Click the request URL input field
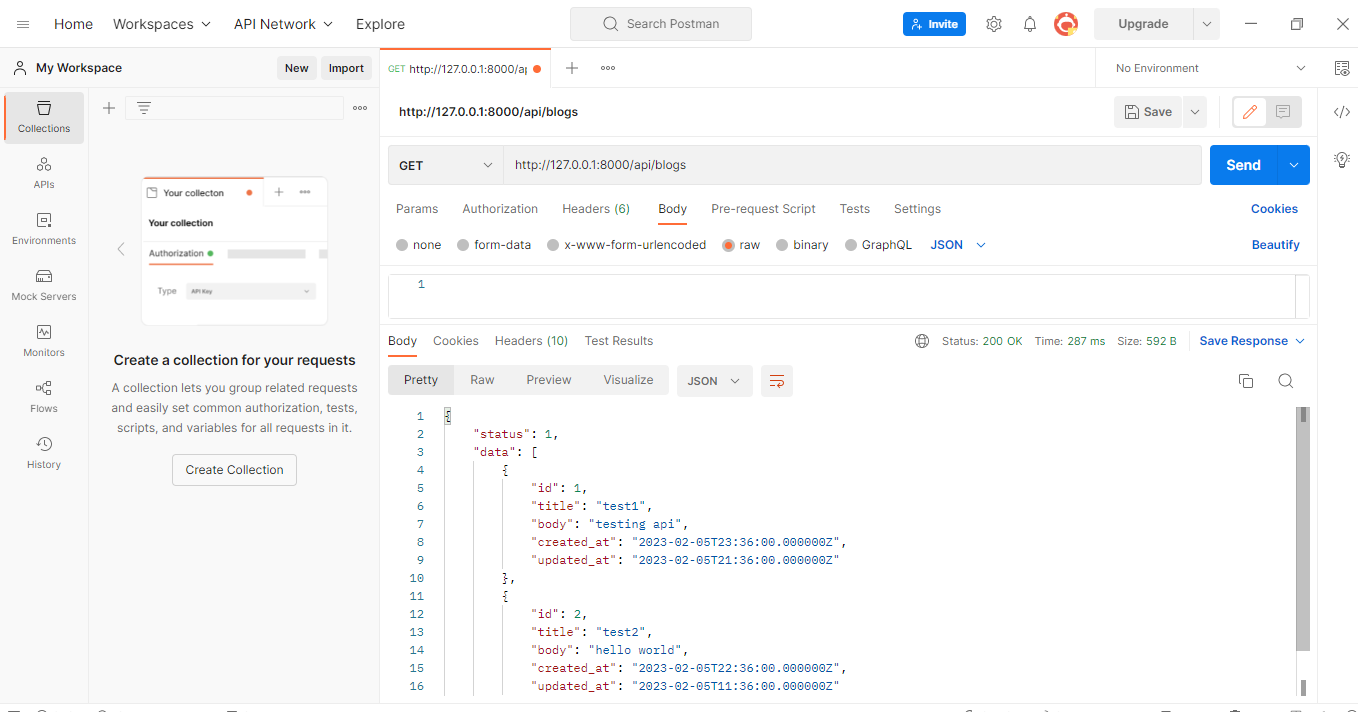 point(852,165)
